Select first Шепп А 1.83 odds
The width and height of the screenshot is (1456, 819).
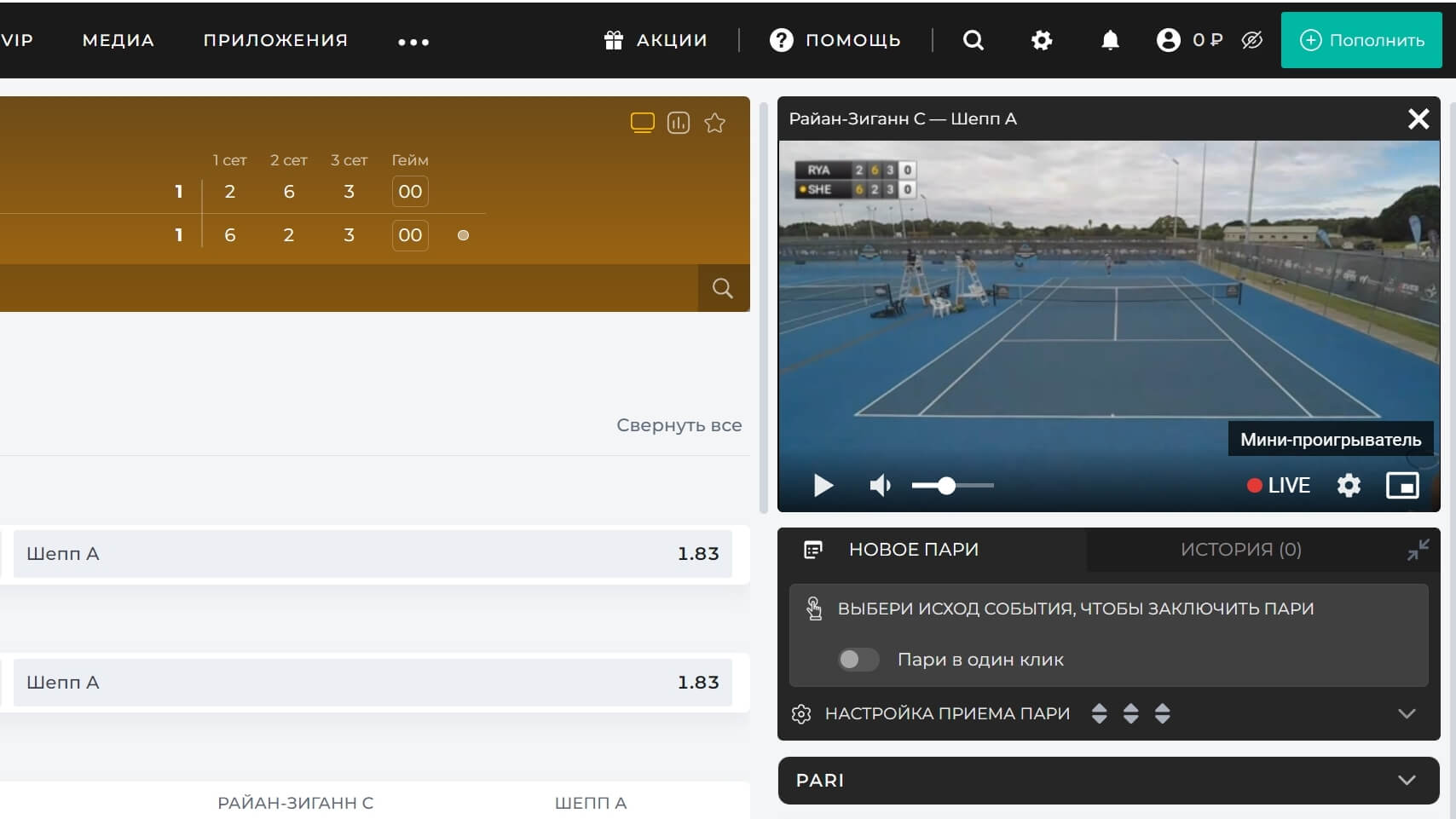[x=373, y=554]
